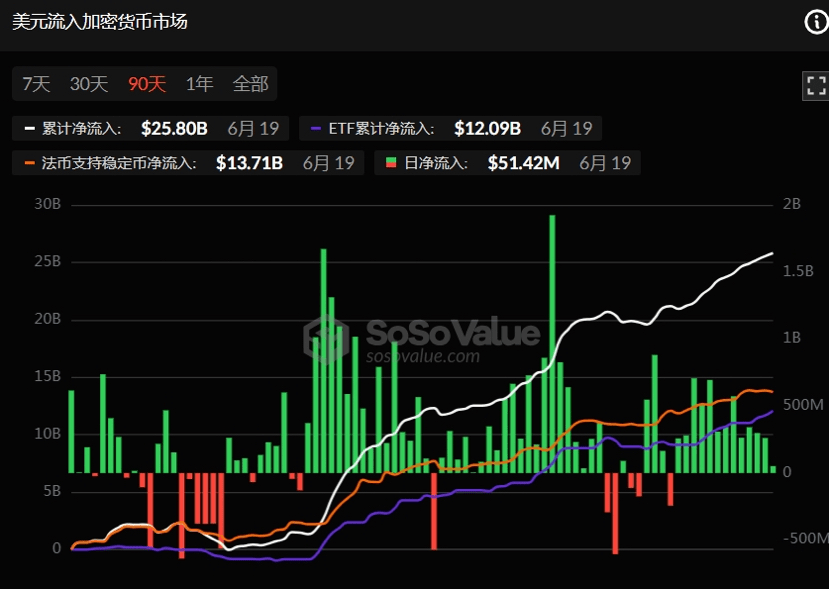Select the 全部 time range tab
The image size is (829, 589).
251,84
